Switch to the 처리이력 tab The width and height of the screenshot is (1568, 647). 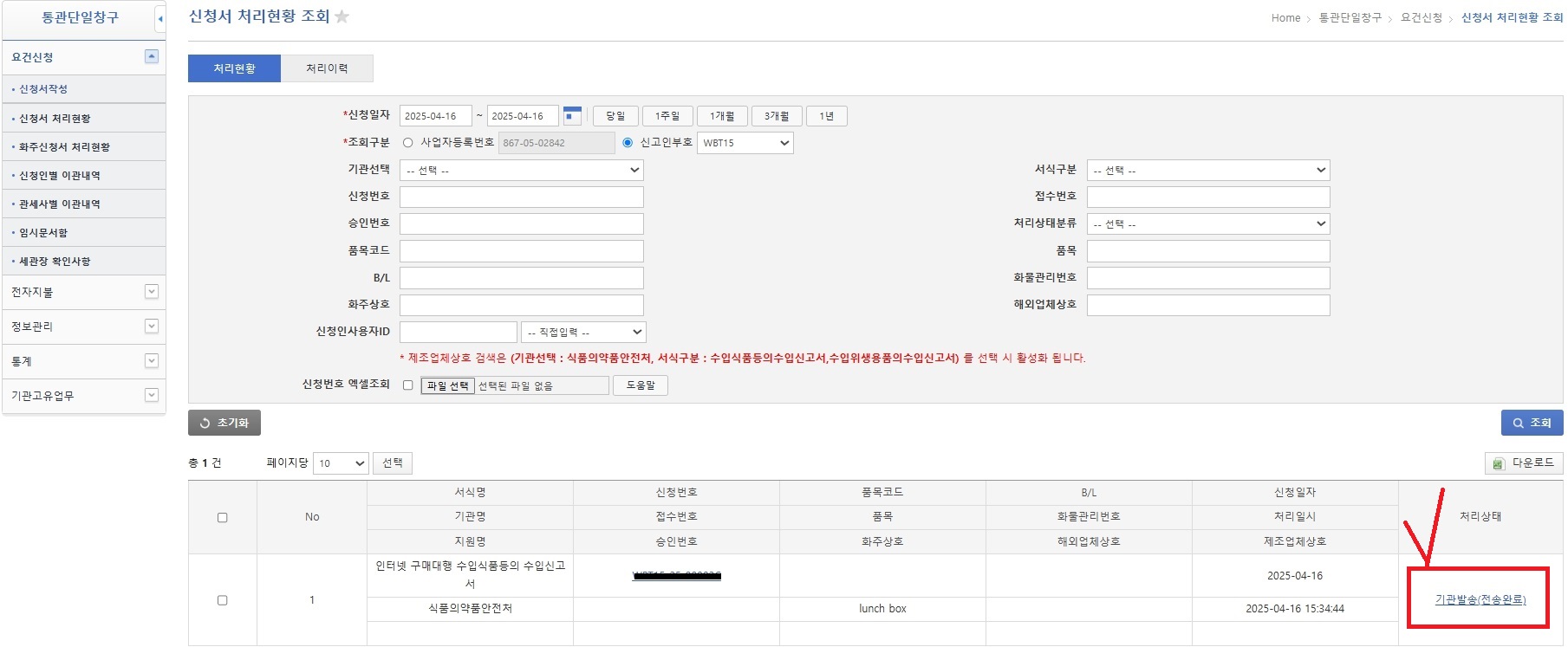click(327, 68)
